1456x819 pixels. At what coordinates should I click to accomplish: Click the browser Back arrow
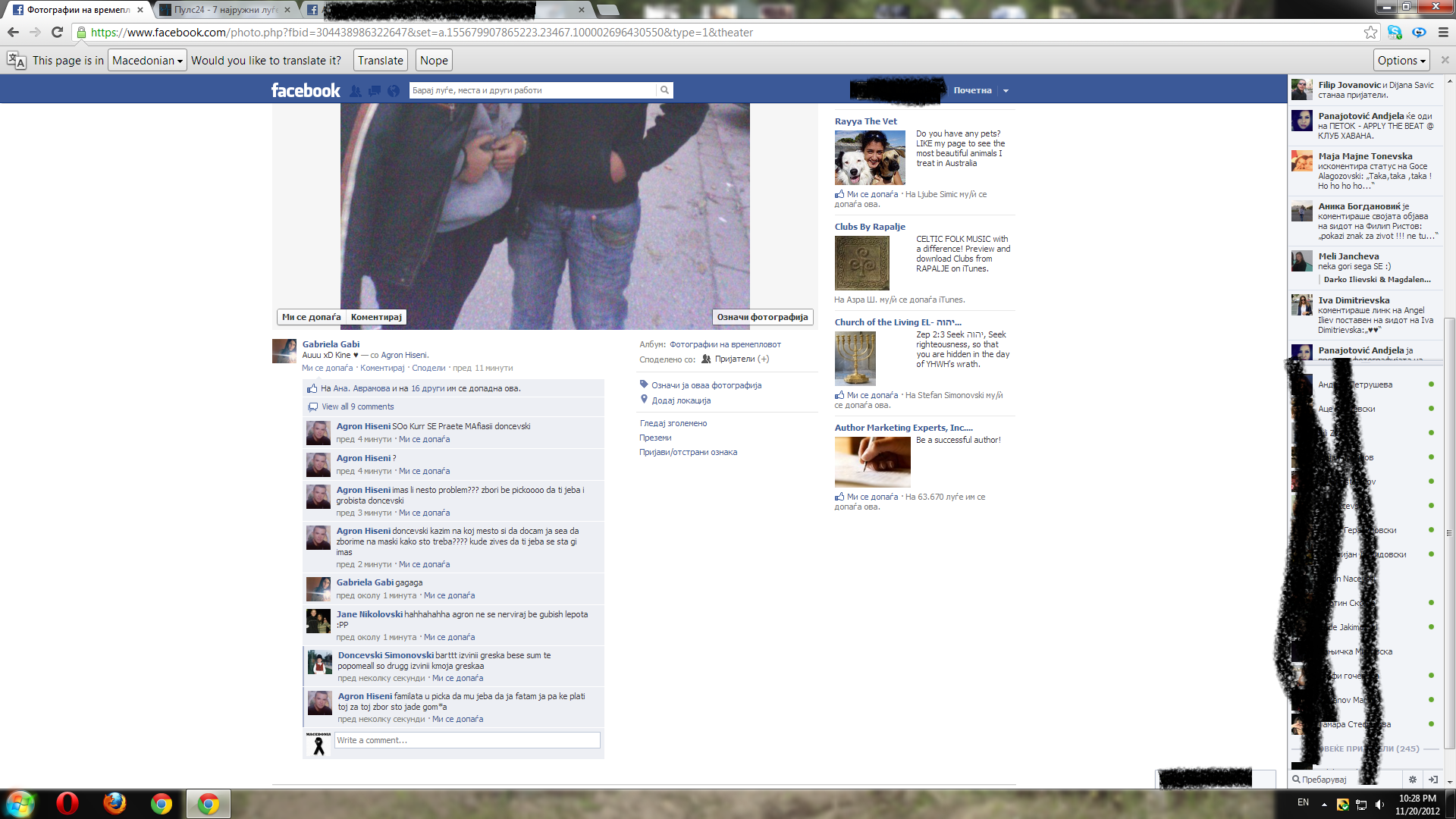(13, 33)
